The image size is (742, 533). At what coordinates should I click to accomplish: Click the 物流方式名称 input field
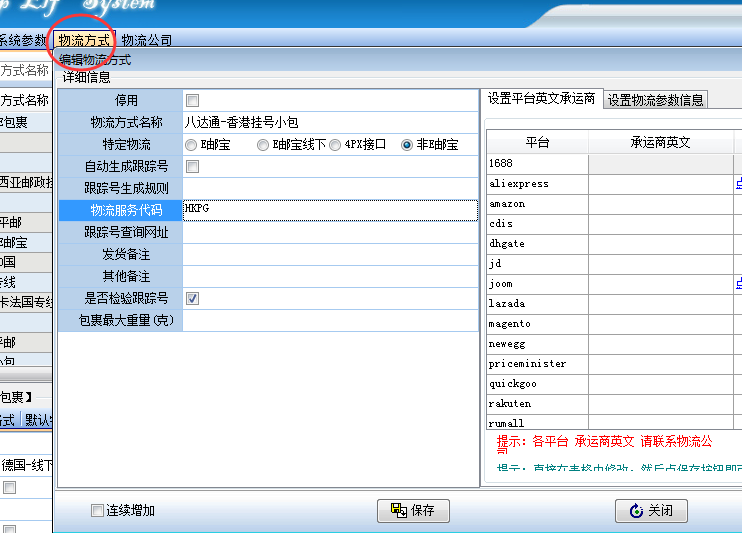330,123
